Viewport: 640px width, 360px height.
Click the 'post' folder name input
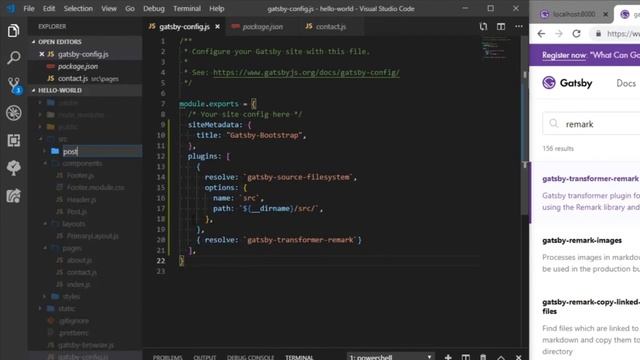click(102, 151)
